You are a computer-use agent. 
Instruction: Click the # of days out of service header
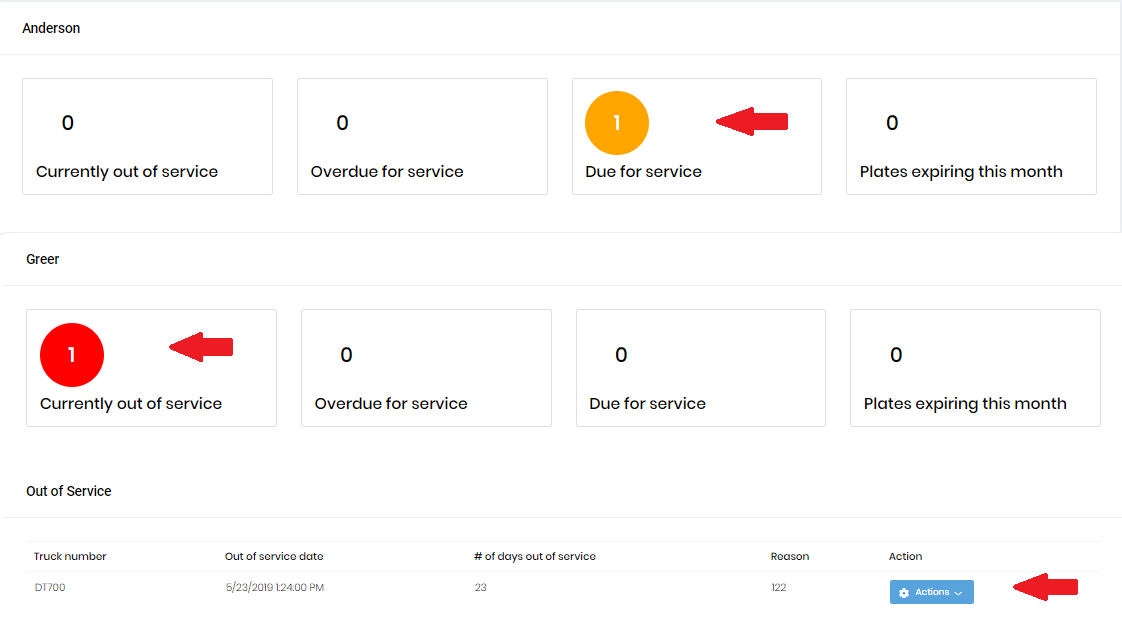(x=535, y=556)
